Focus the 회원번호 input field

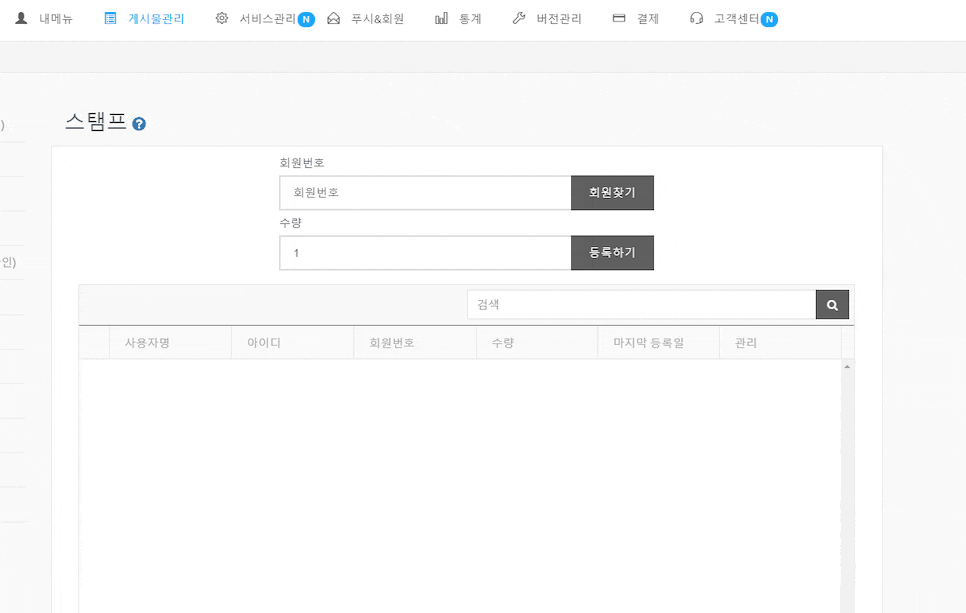[x=425, y=193]
